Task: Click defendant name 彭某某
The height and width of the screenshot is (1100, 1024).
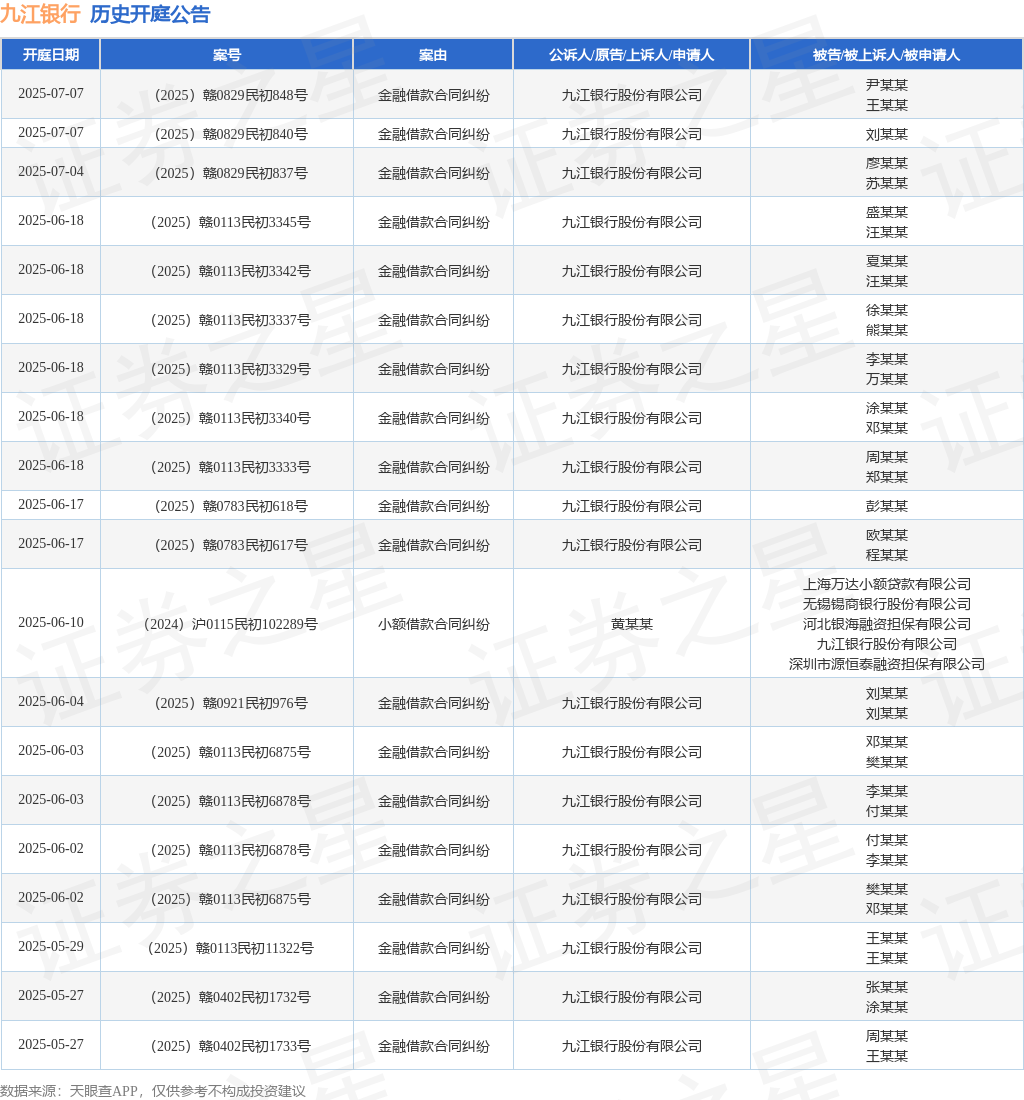Action: (x=887, y=507)
